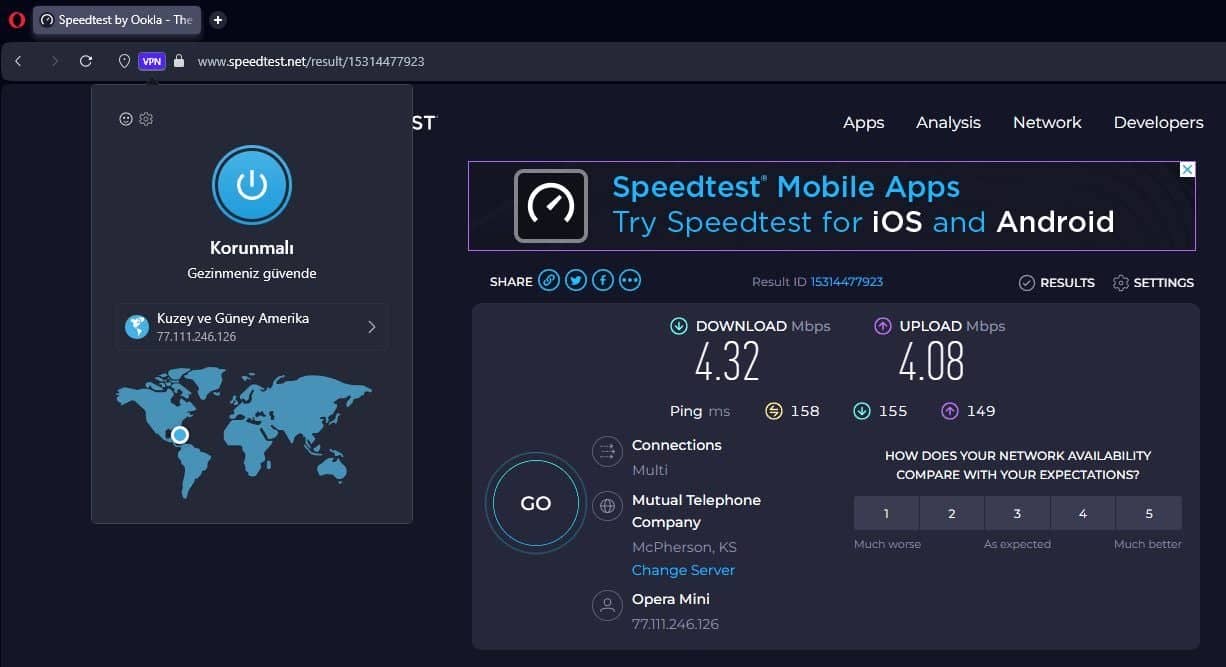
Task: Expand the Kuzey ve Güney Amerika location selector
Action: click(x=252, y=327)
